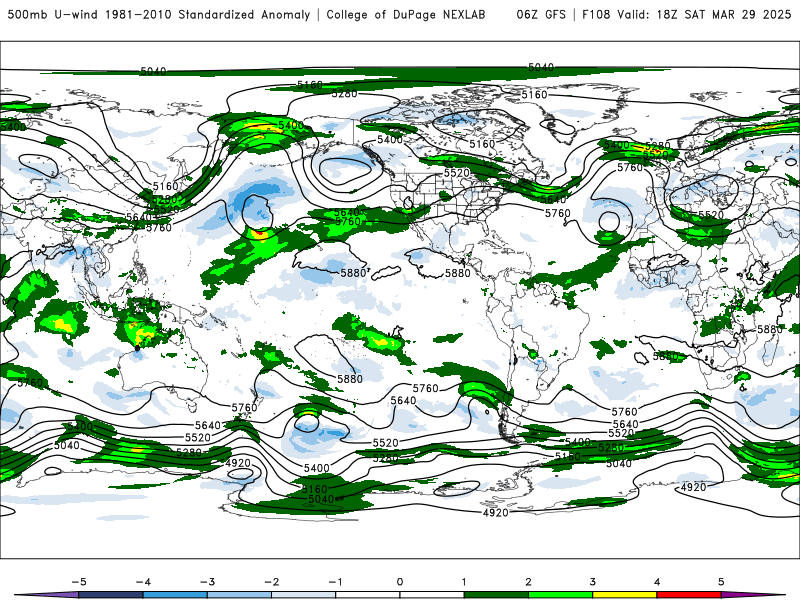Click the "1" colorbar tick label

tap(464, 582)
